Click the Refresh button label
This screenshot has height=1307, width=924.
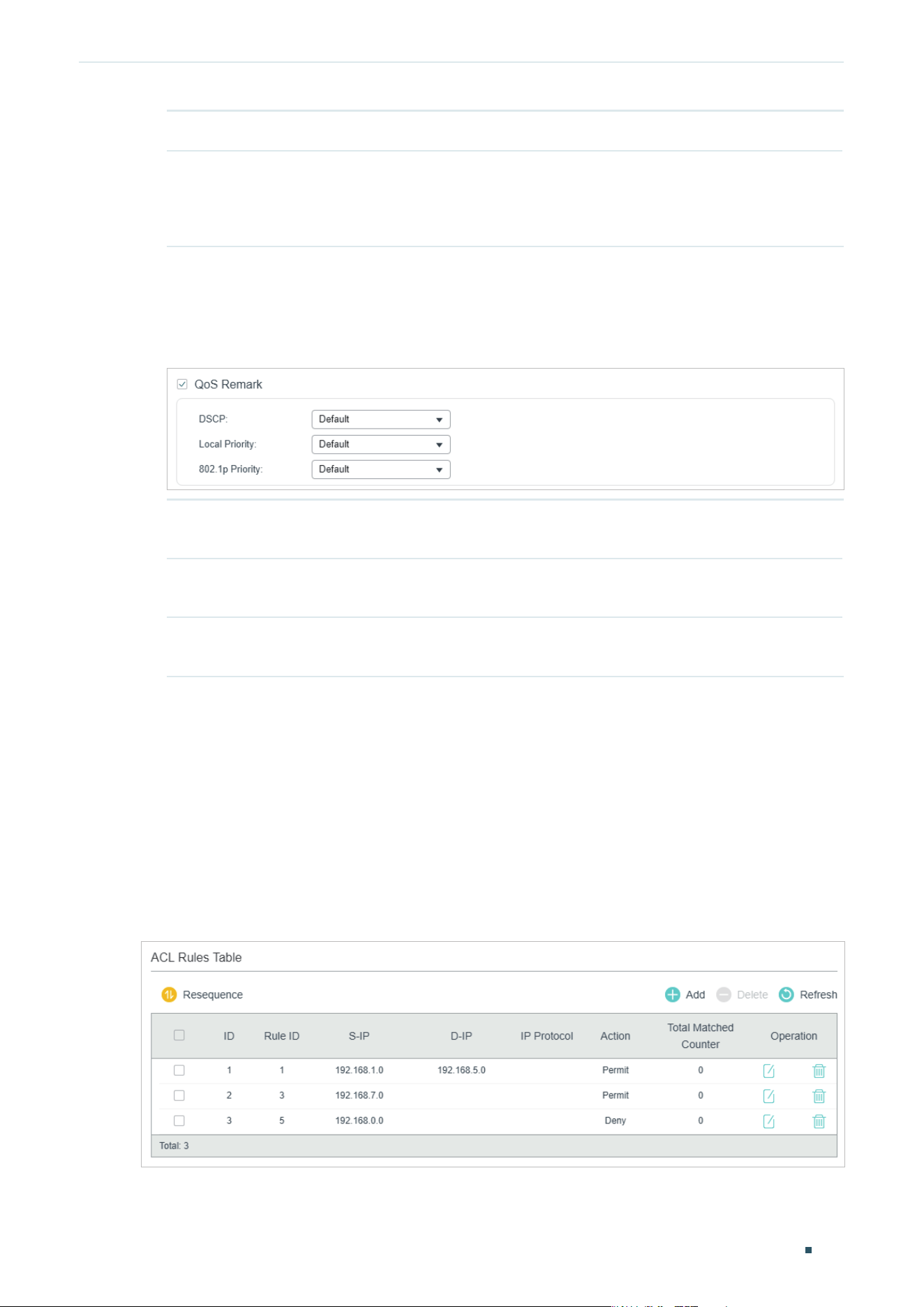tap(819, 995)
